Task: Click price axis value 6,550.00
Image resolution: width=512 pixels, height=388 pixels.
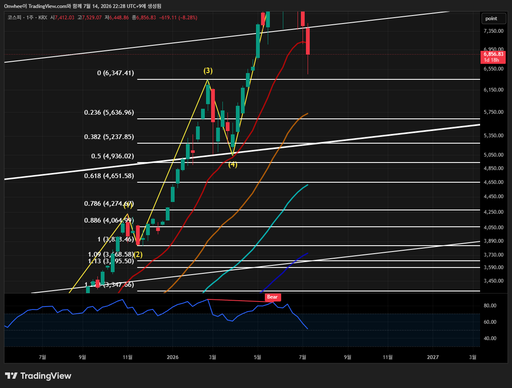Action: (494, 69)
